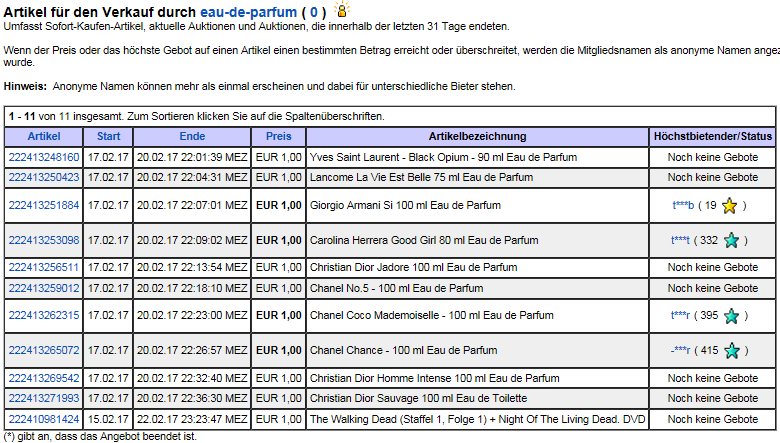
Task: Open item 222413253098
Action: point(44,240)
